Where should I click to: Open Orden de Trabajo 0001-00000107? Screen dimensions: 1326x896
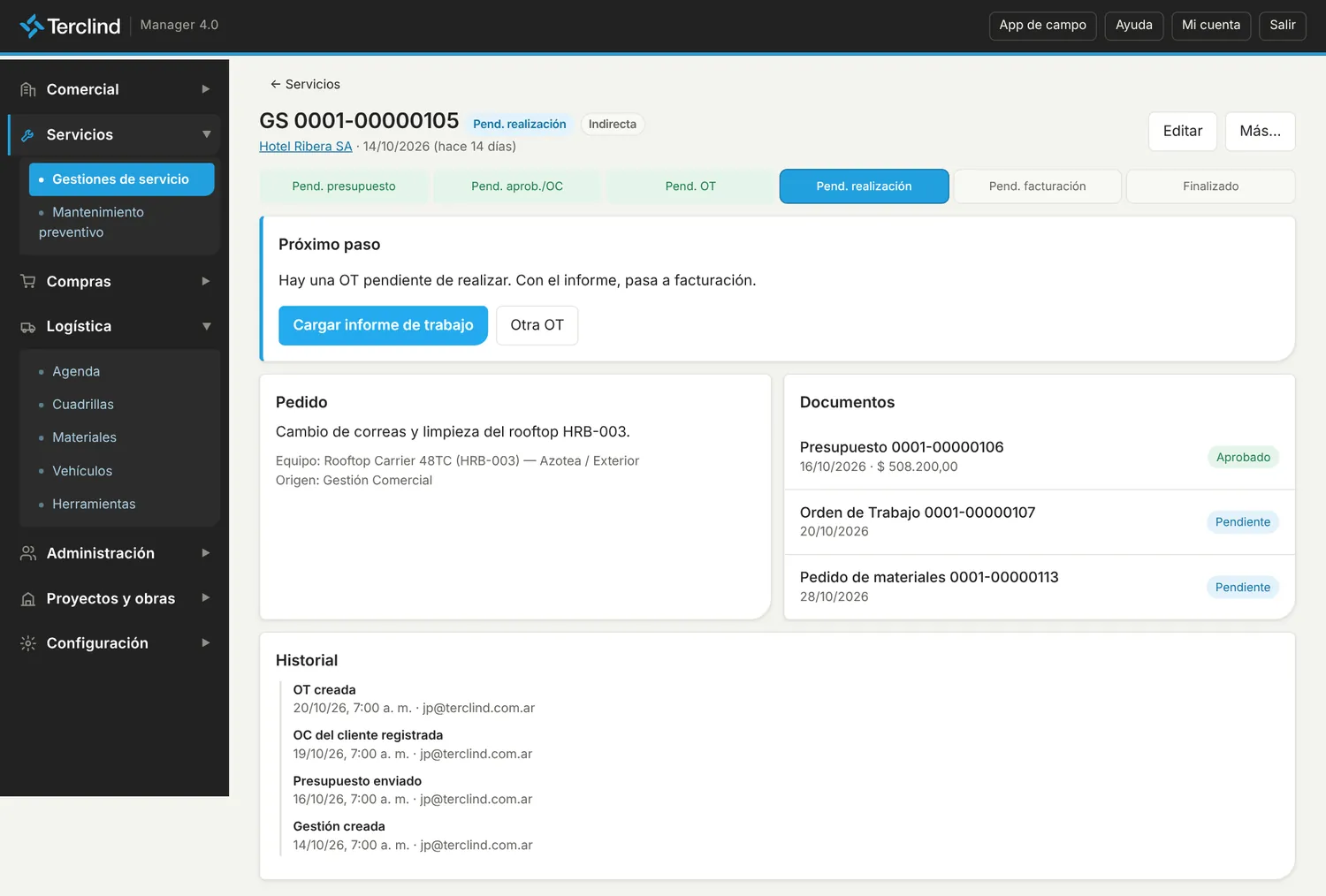pyautogui.click(x=1040, y=522)
